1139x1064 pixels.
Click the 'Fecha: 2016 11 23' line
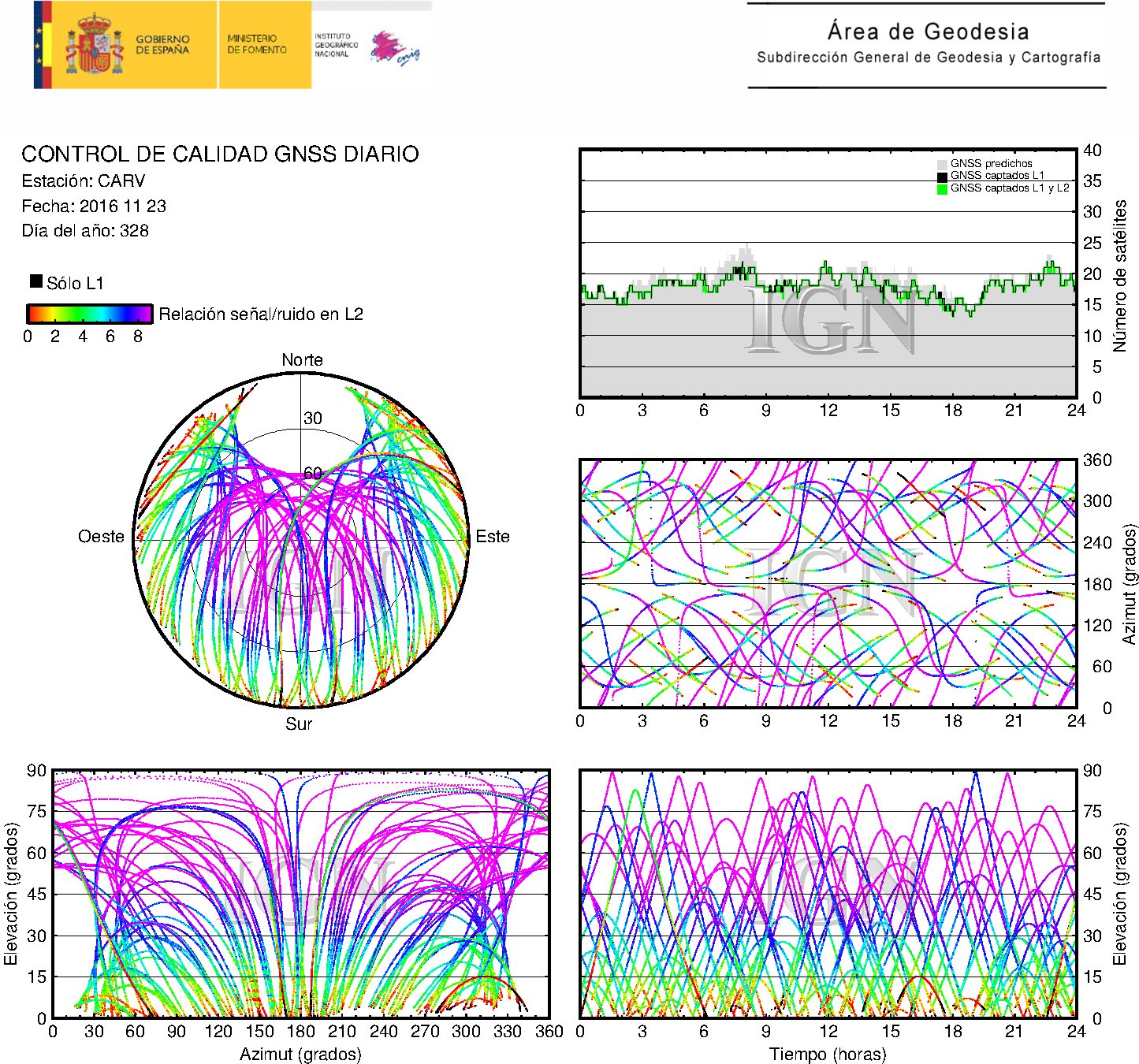click(x=94, y=206)
